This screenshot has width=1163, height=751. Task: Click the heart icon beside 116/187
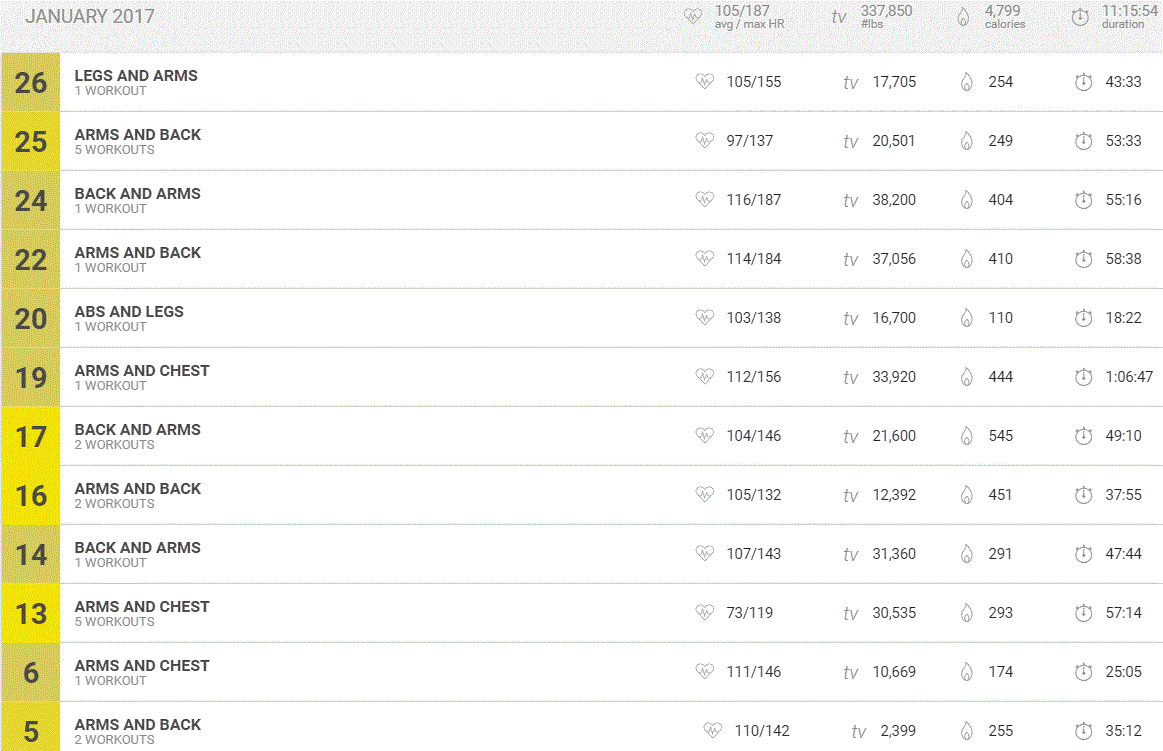point(704,199)
